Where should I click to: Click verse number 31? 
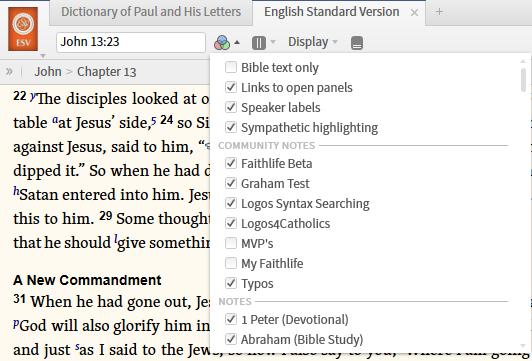[20, 299]
